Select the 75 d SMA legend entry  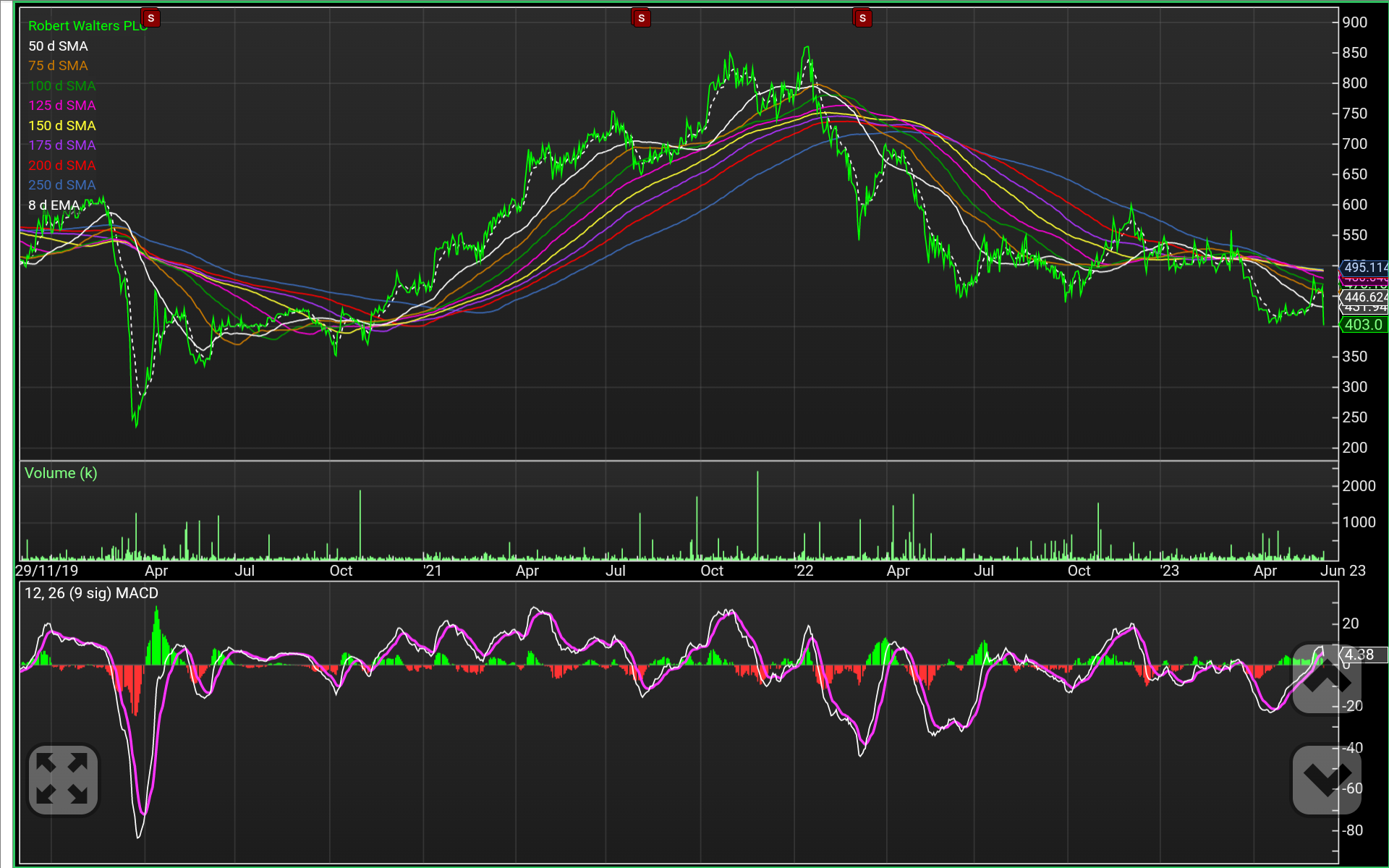pos(58,66)
